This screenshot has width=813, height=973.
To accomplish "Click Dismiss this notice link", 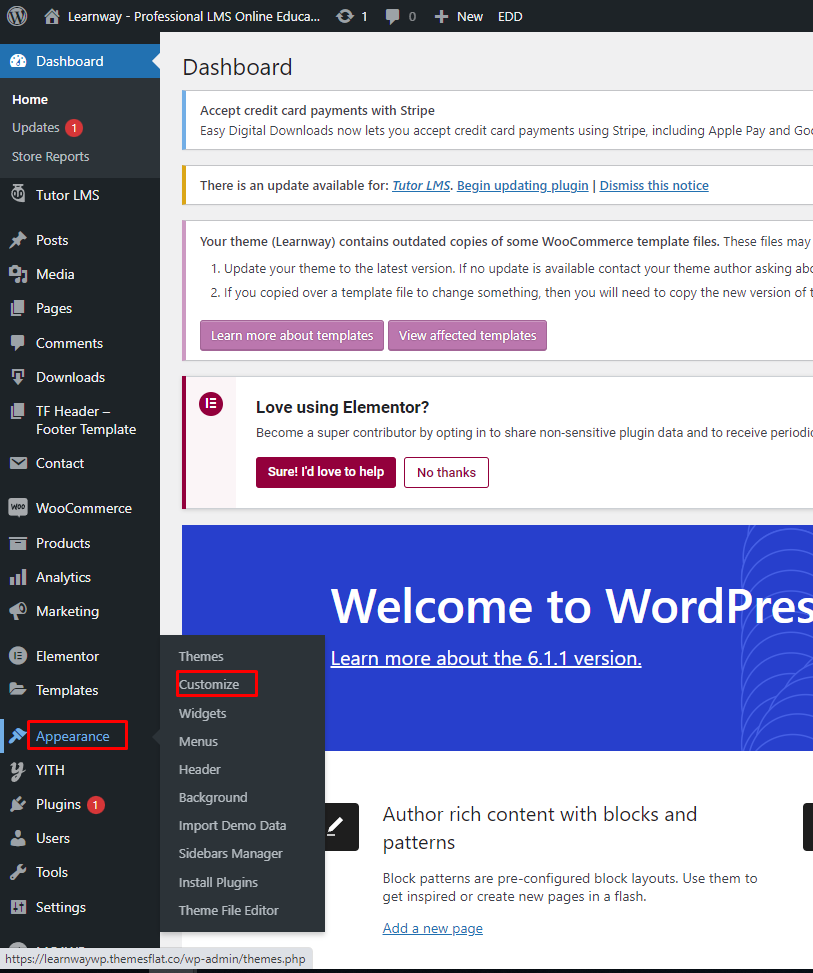I will click(x=654, y=186).
